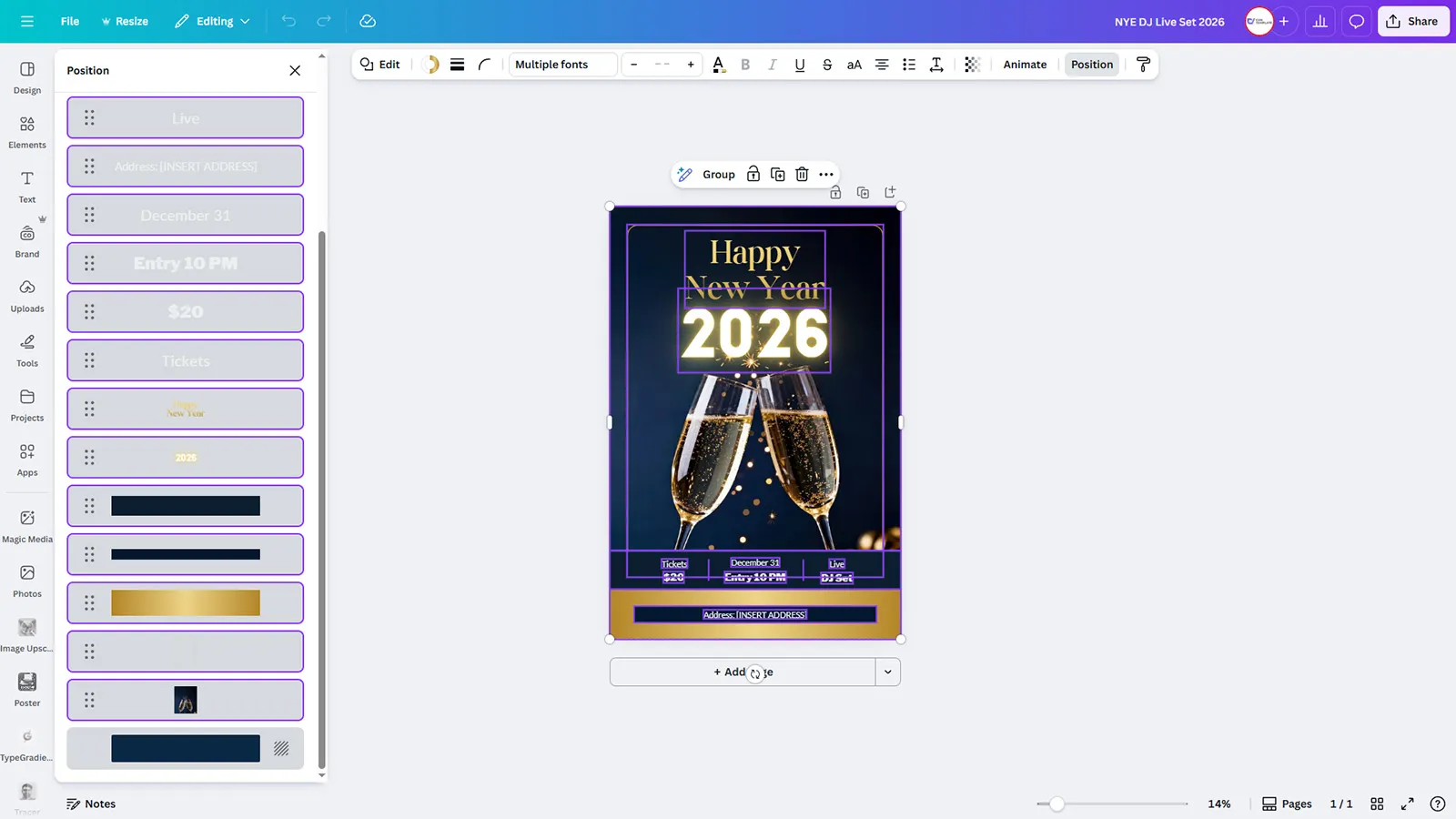Open the Multiple fonts selector
The height and width of the screenshot is (819, 1456).
pos(562,65)
